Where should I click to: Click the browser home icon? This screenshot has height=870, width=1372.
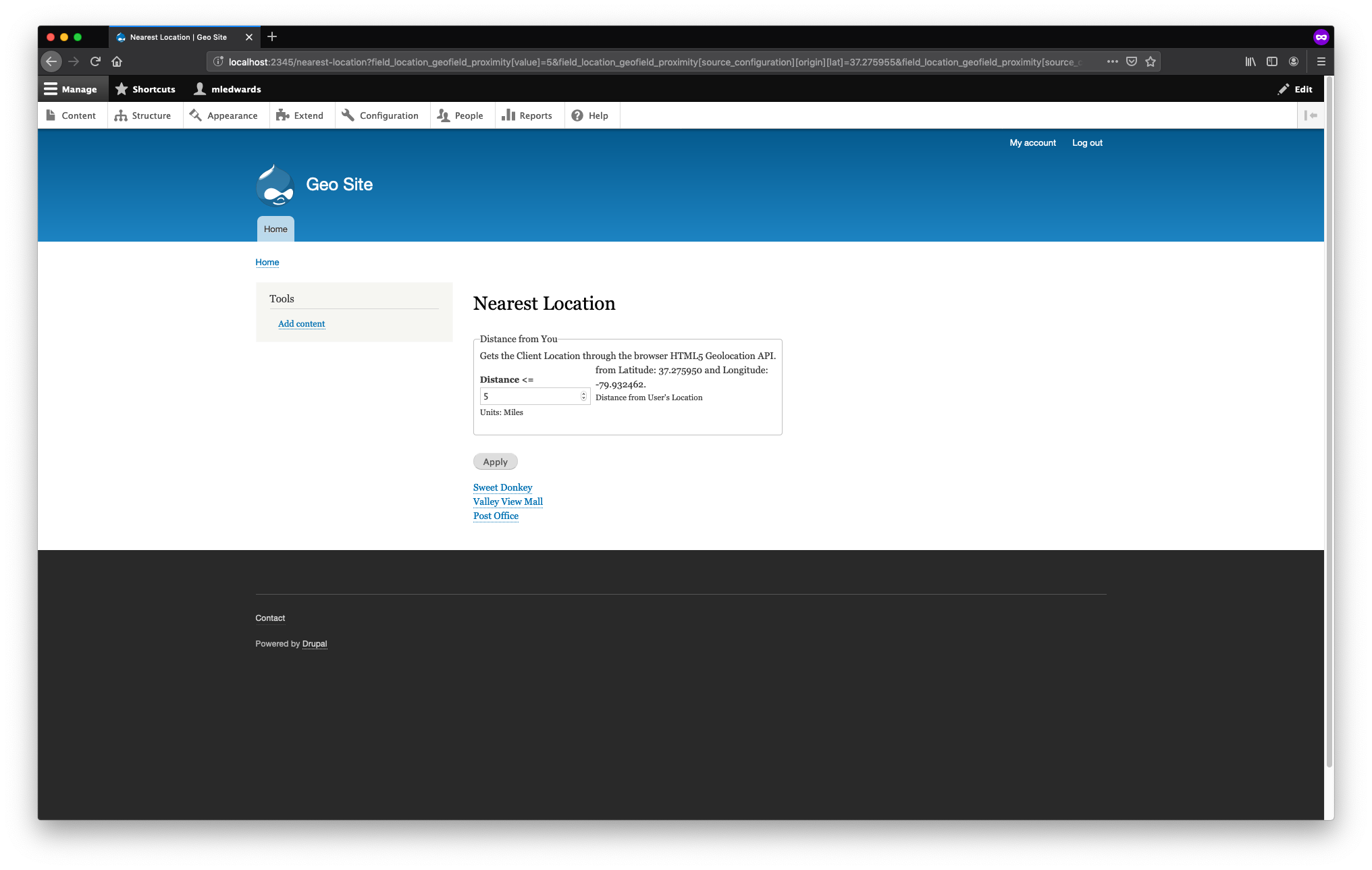(x=117, y=61)
